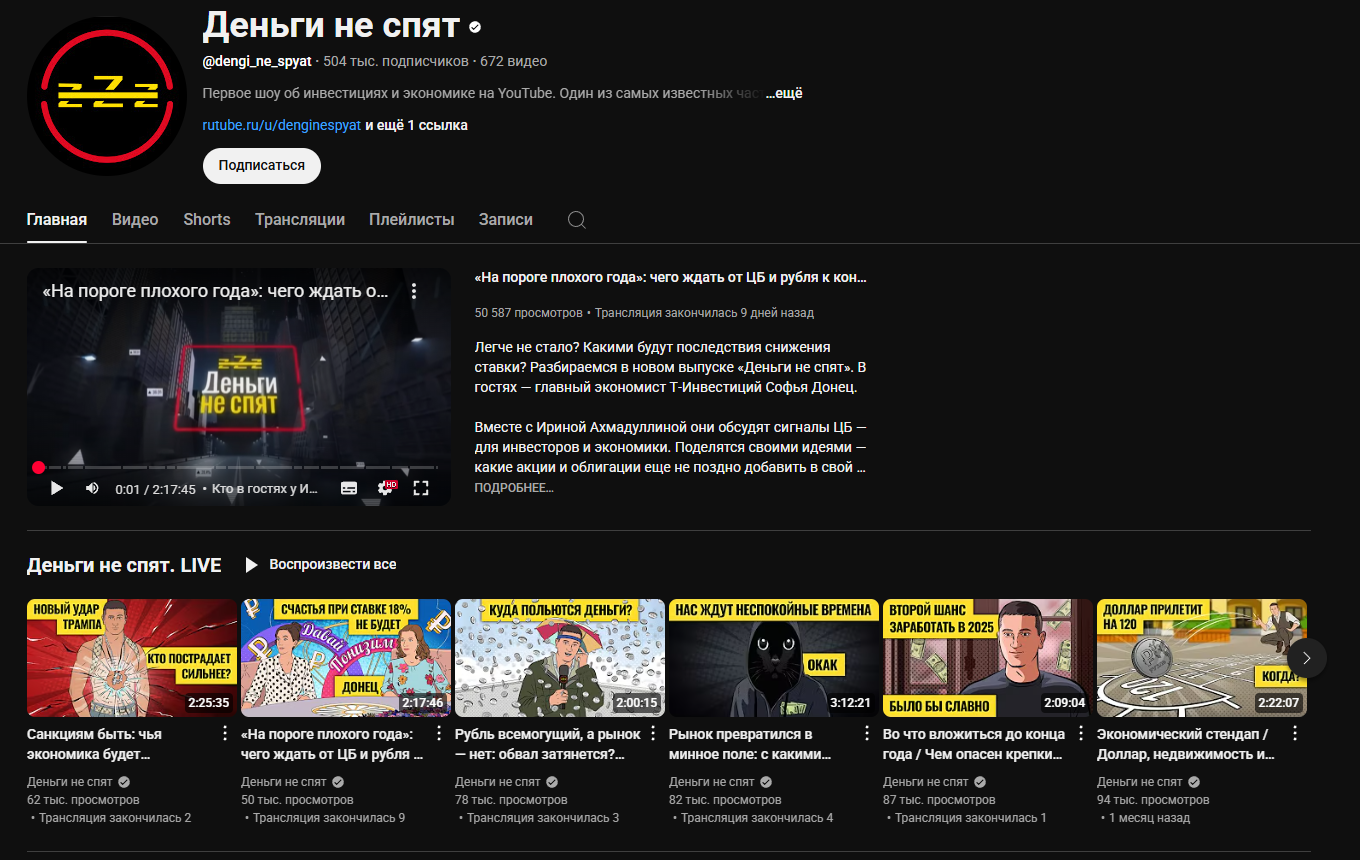
Task: Mute the featured video player volume
Action: [x=92, y=488]
